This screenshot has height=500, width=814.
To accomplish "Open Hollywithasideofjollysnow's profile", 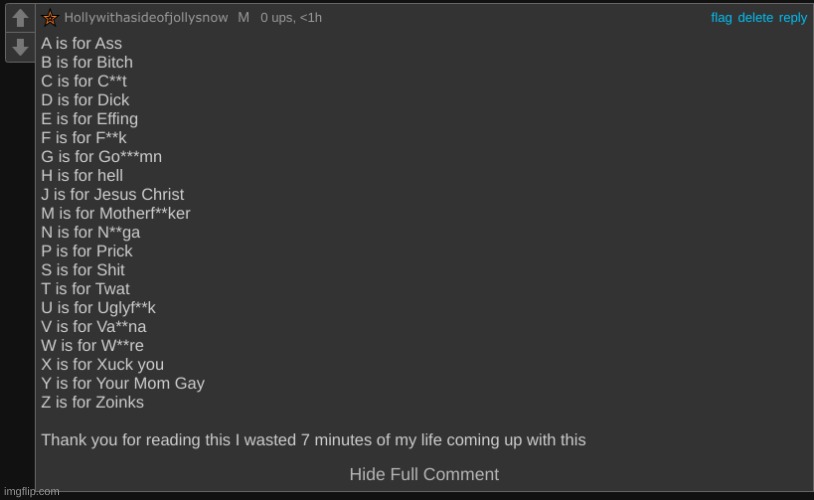I will pyautogui.click(x=146, y=18).
